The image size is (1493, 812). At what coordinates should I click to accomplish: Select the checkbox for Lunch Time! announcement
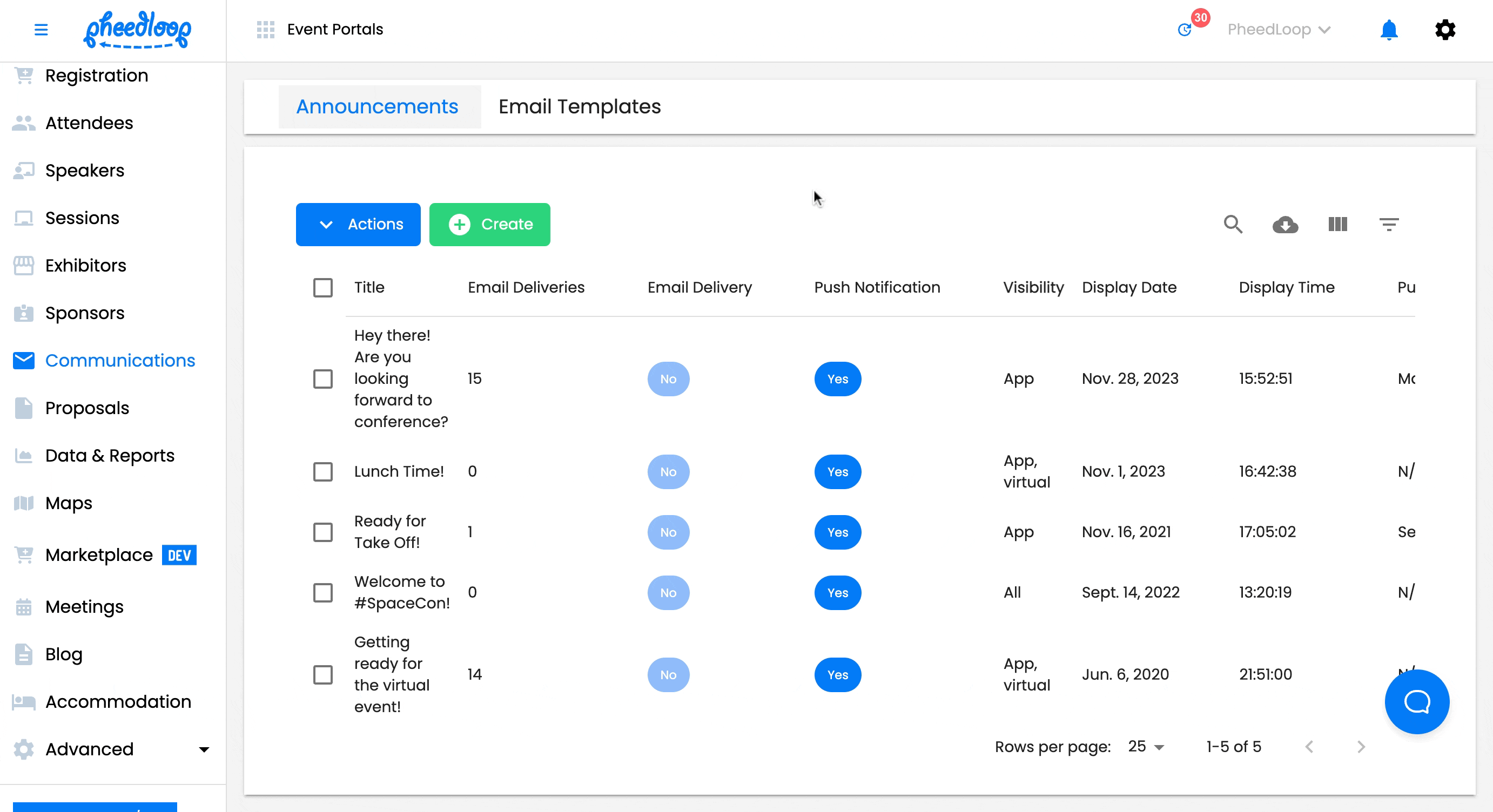pos(323,471)
